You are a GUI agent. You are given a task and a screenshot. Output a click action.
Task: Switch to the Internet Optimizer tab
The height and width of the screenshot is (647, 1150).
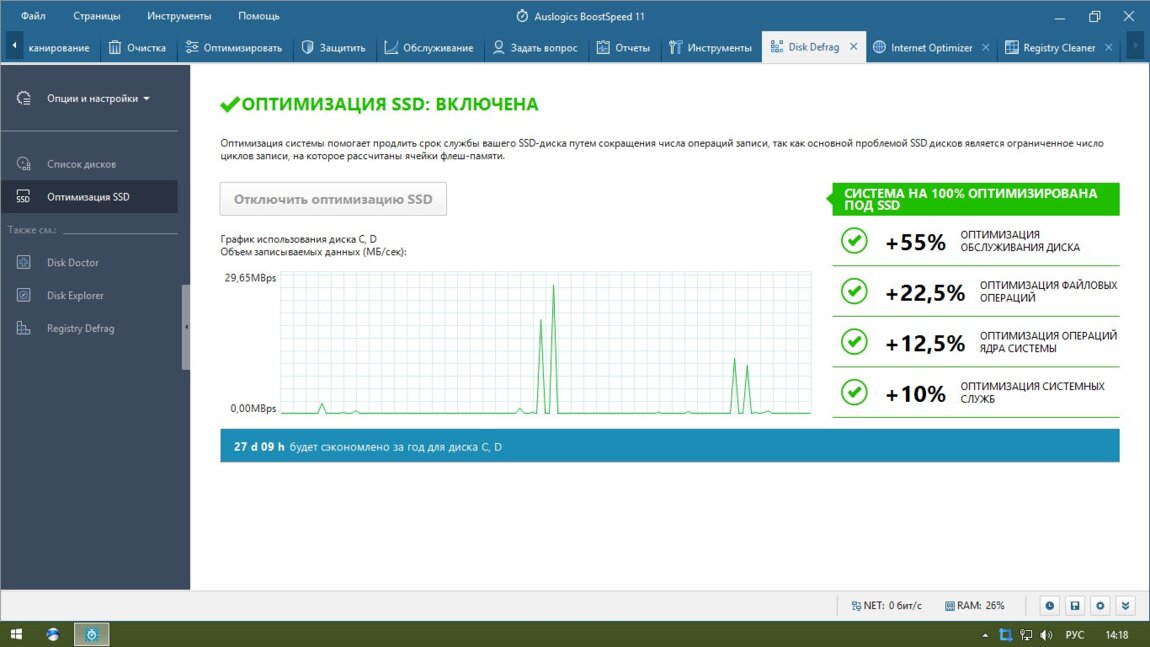930,47
